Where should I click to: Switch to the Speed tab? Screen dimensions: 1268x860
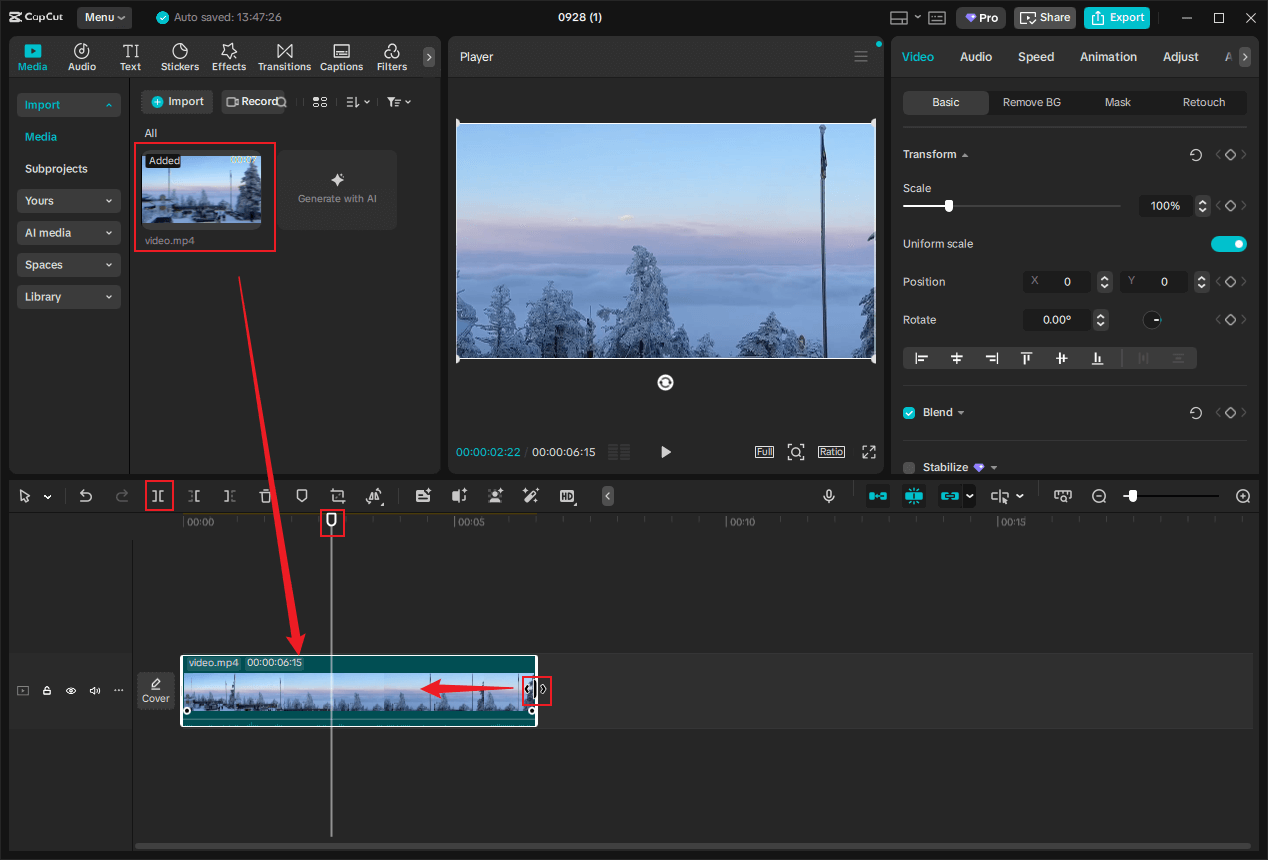click(x=1035, y=57)
